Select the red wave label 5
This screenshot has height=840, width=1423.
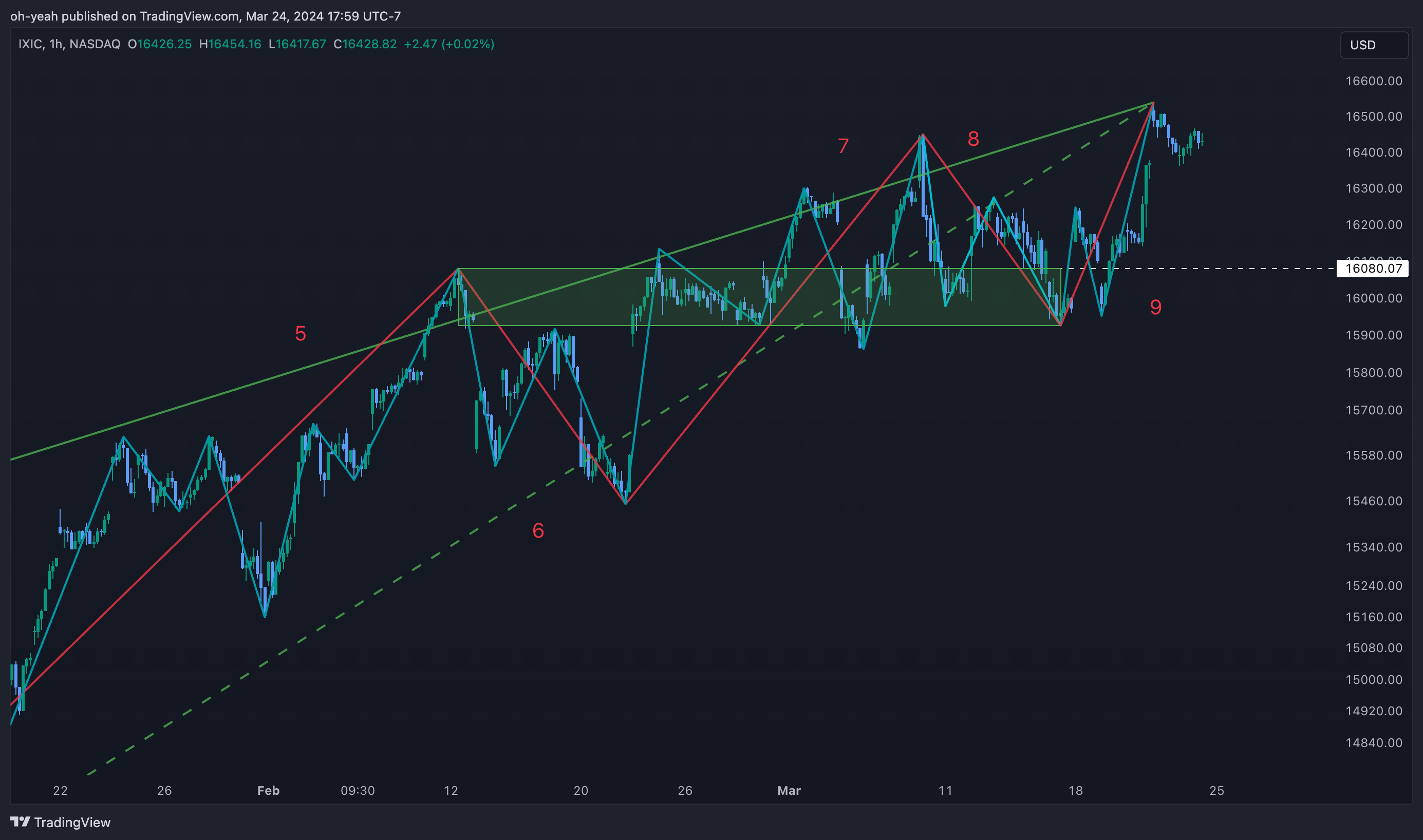pos(300,333)
